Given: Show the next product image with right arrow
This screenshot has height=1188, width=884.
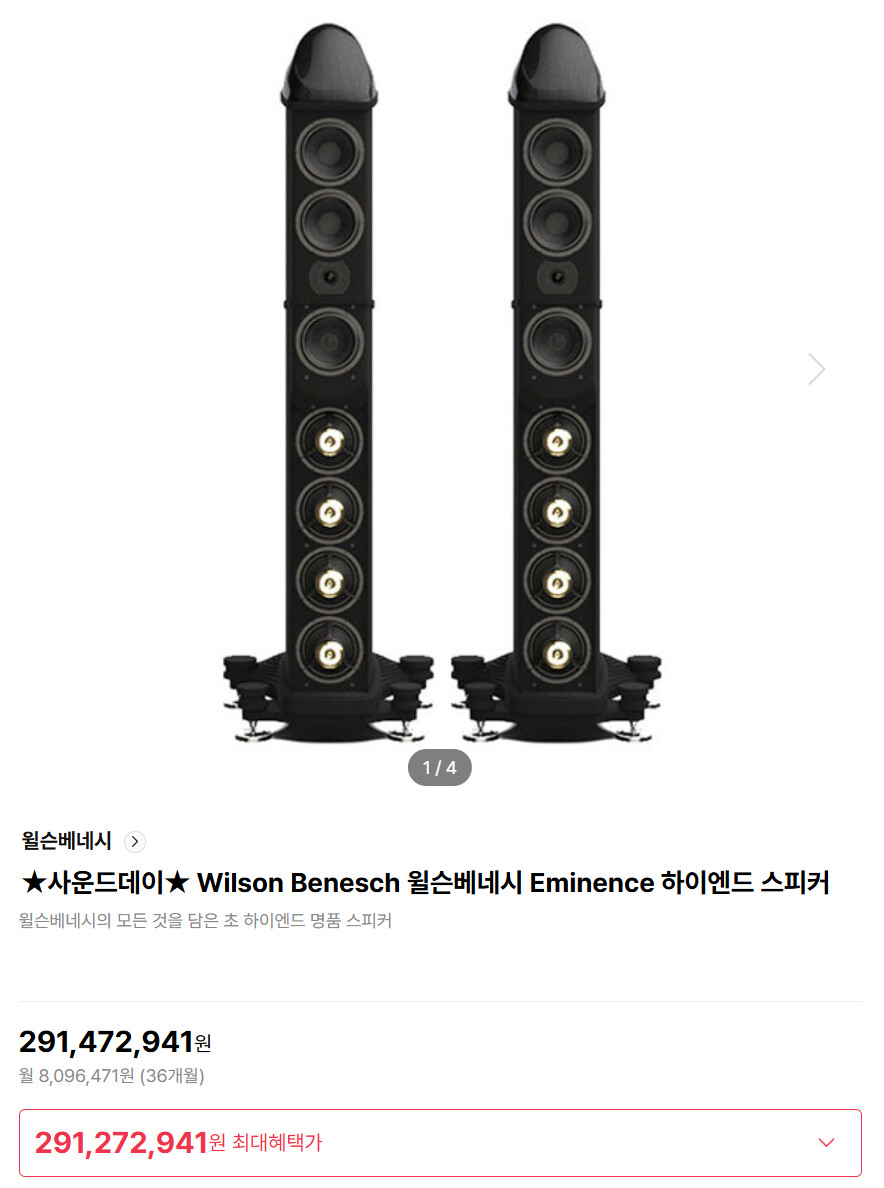Looking at the screenshot, I should [816, 369].
